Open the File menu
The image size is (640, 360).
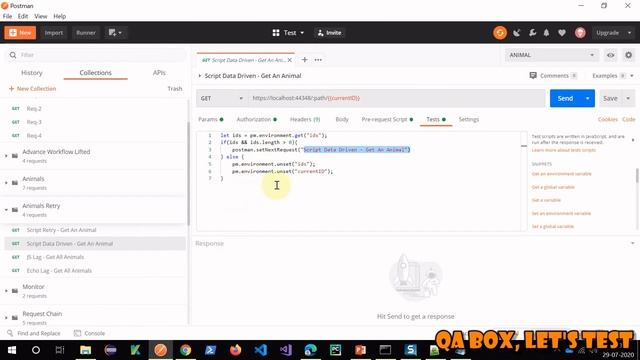click(x=7, y=16)
